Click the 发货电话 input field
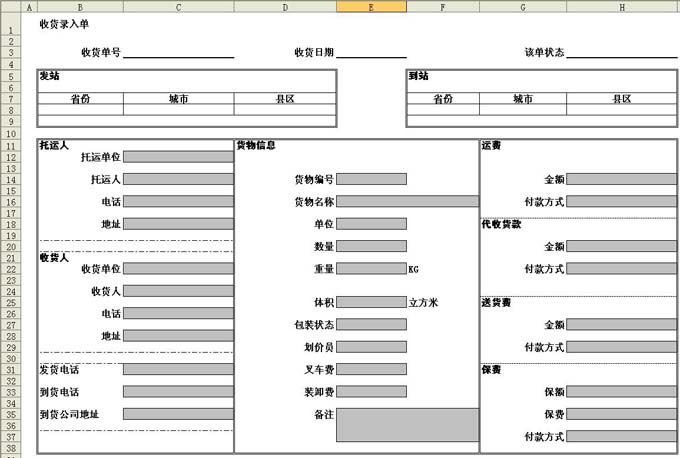This screenshot has width=680, height=458. (x=178, y=370)
